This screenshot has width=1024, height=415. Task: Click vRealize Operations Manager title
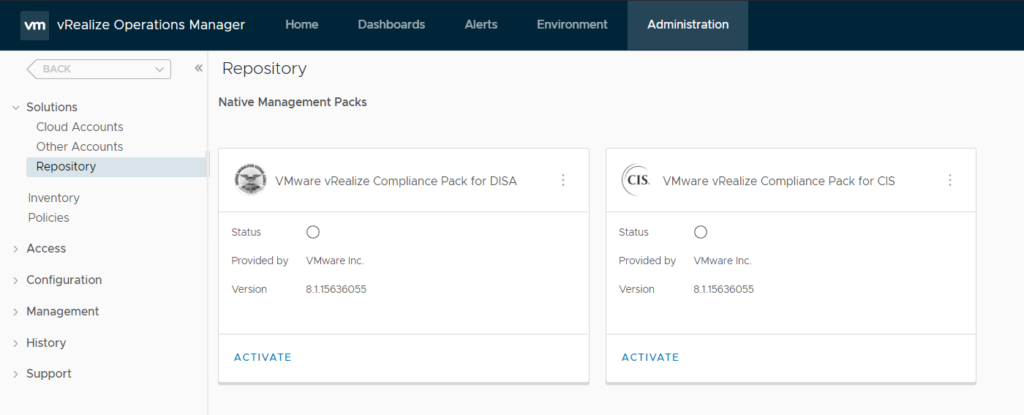coord(151,25)
